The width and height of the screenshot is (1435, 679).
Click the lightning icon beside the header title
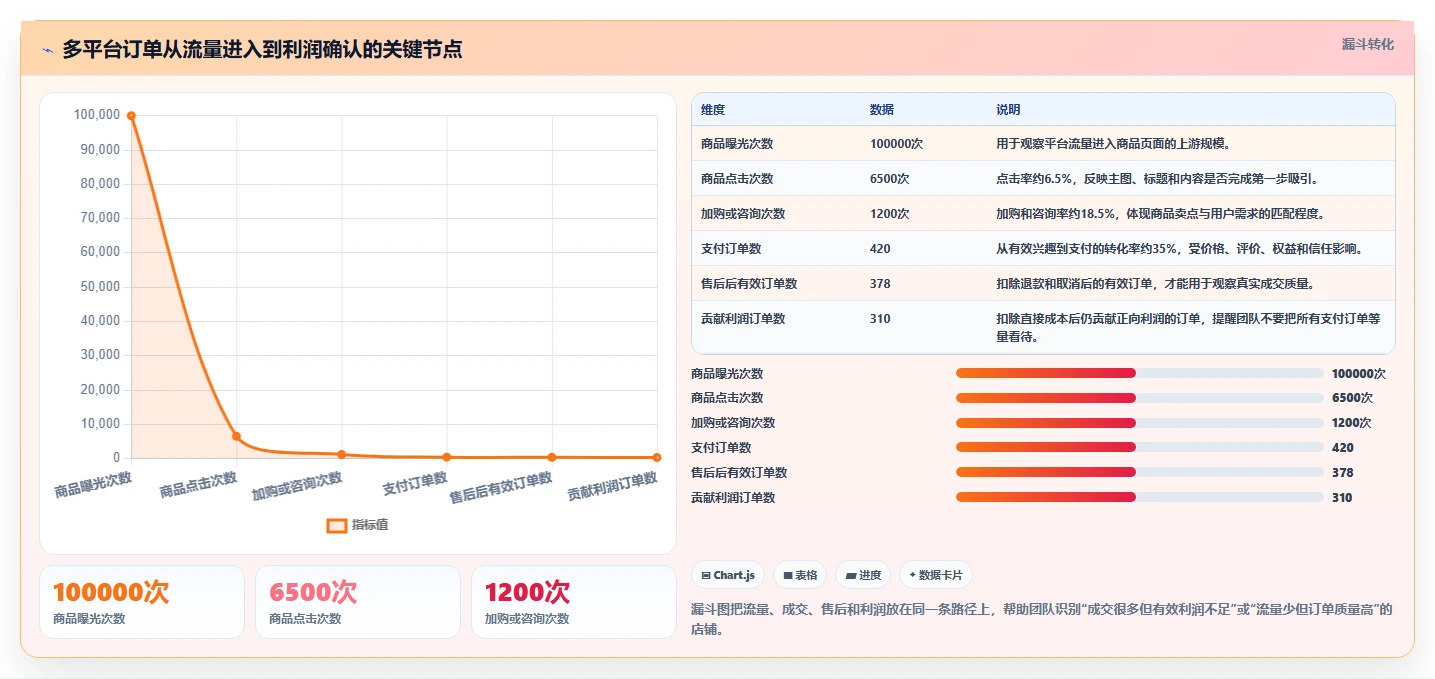47,50
